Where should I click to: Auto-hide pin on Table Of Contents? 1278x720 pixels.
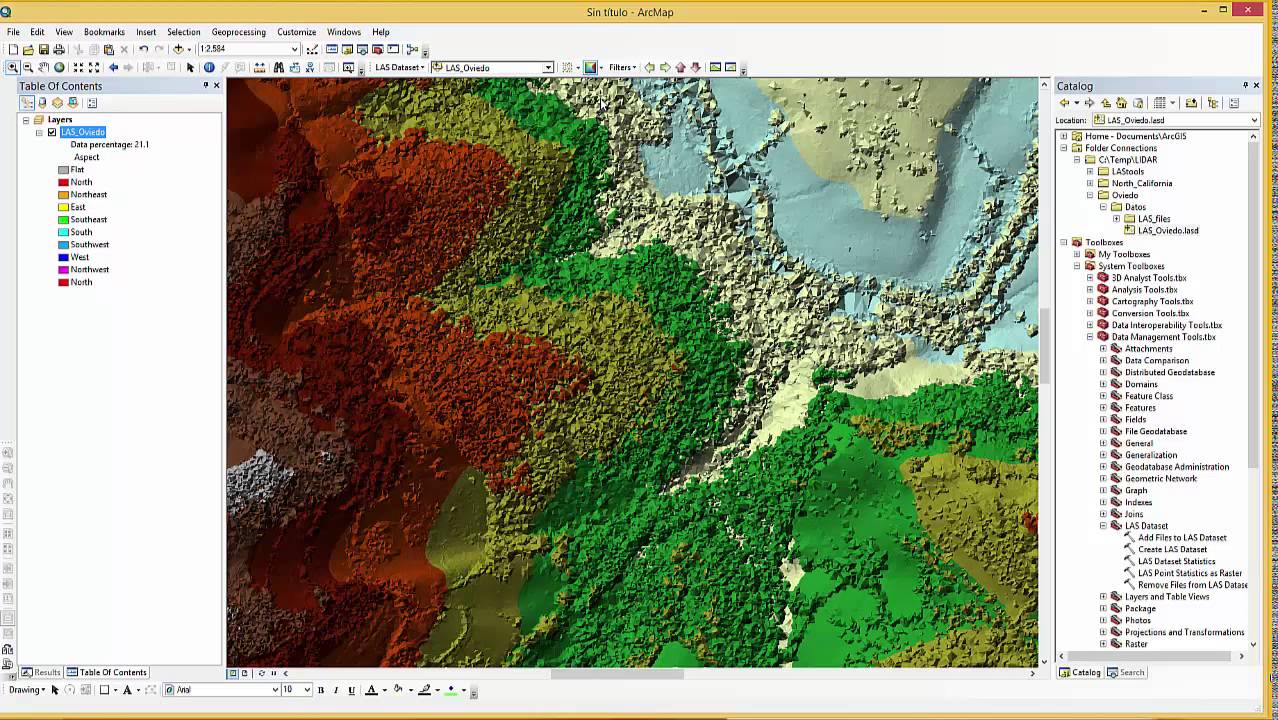tap(206, 85)
